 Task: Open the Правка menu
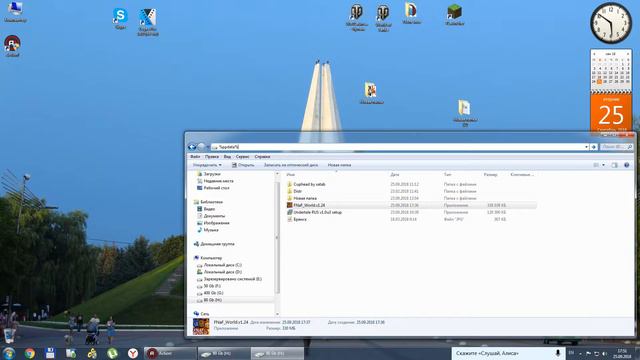[212, 157]
